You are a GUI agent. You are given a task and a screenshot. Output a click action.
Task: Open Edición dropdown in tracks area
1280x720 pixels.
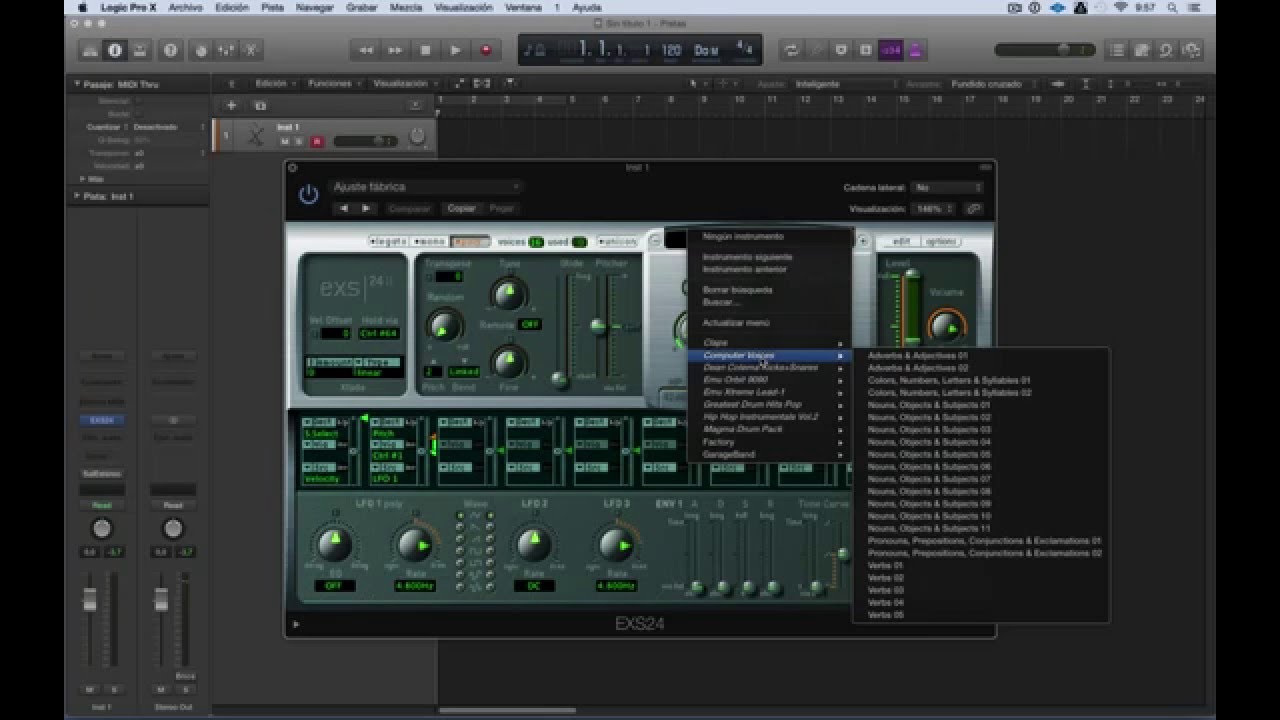pyautogui.click(x=276, y=84)
